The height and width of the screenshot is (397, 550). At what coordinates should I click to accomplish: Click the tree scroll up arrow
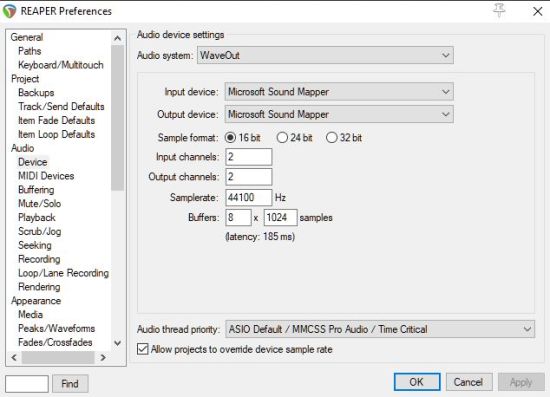coord(118,38)
